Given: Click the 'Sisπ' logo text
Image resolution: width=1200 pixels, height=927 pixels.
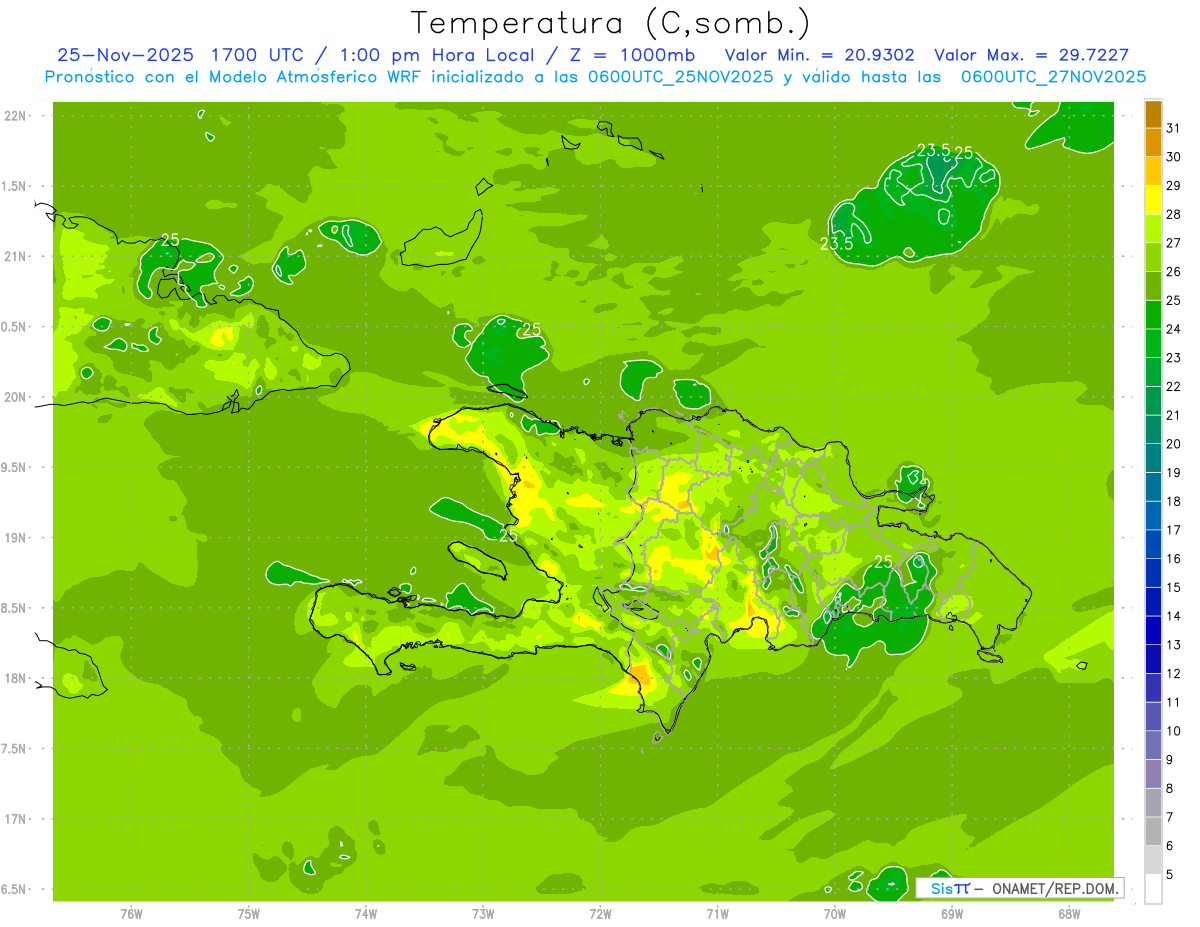Looking at the screenshot, I should pyautogui.click(x=949, y=888).
